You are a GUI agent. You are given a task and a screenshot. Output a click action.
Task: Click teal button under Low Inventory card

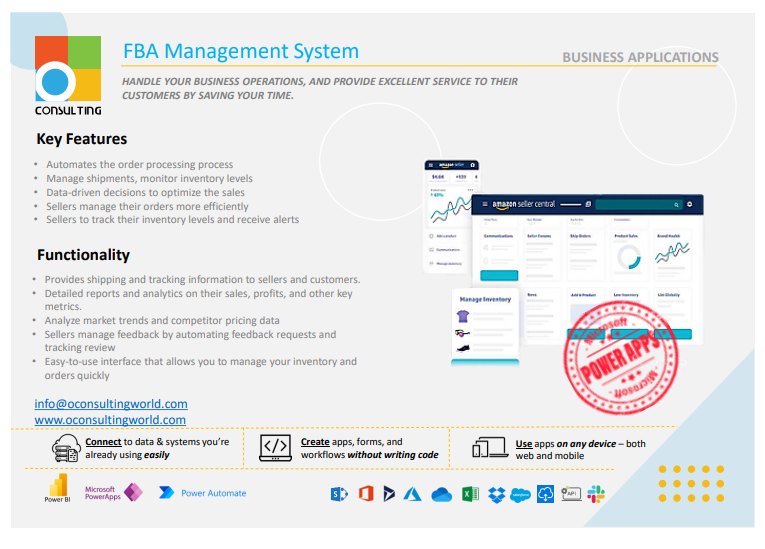pyautogui.click(x=629, y=334)
